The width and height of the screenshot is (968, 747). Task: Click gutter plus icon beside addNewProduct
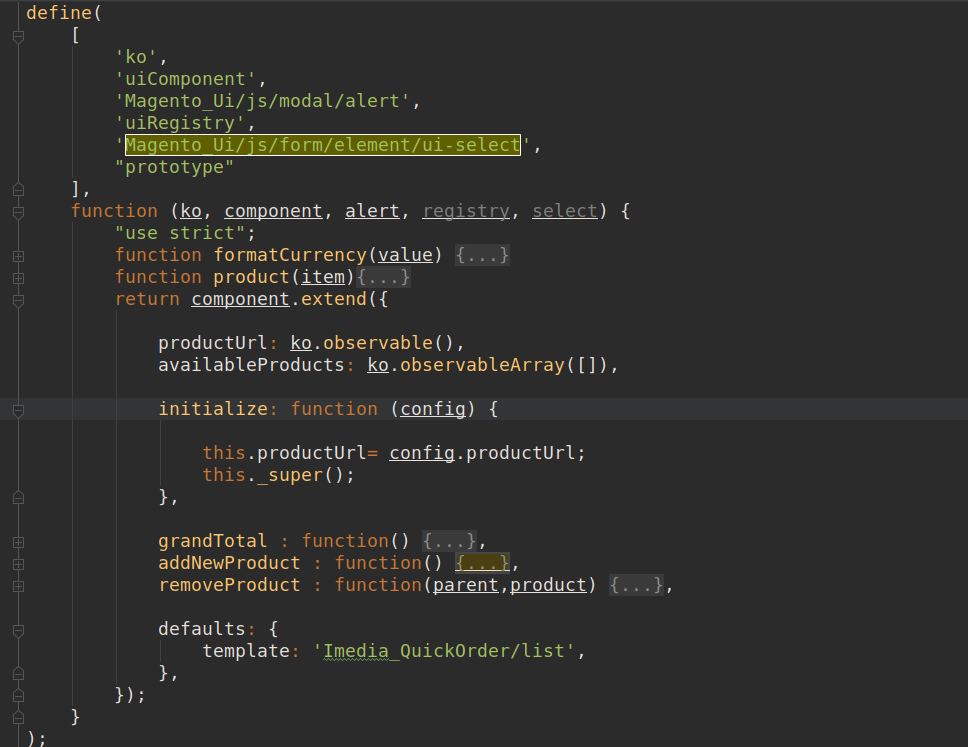[18, 564]
